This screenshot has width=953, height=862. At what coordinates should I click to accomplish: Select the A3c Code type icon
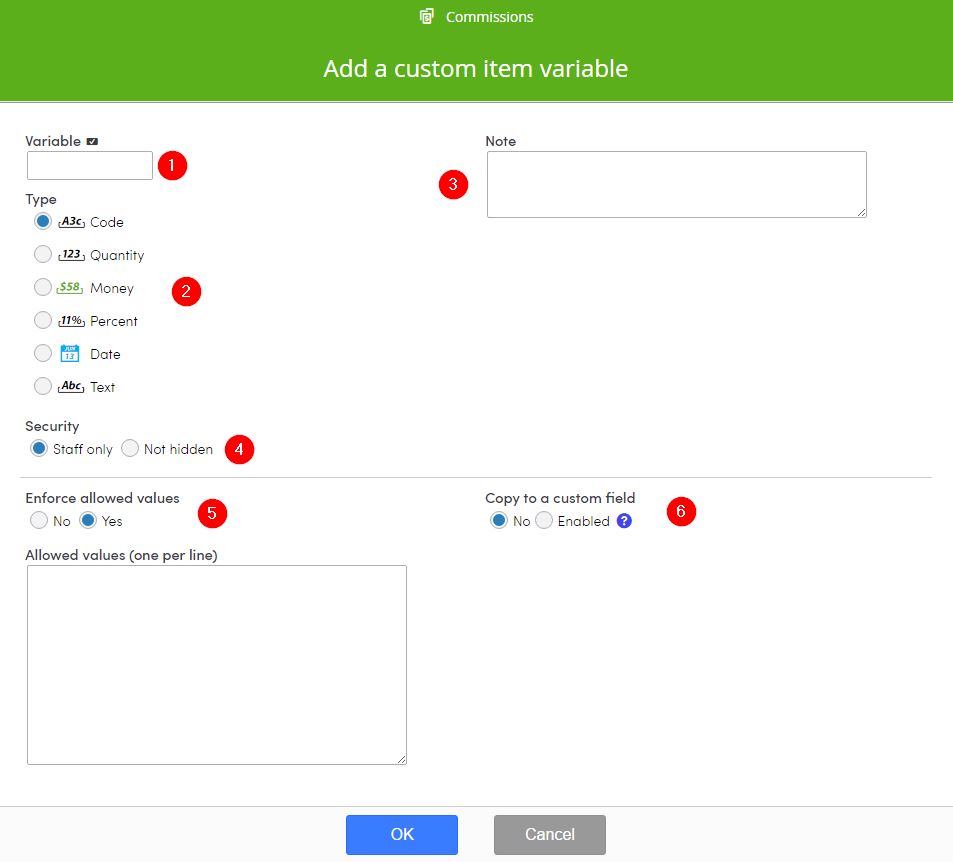coord(69,221)
